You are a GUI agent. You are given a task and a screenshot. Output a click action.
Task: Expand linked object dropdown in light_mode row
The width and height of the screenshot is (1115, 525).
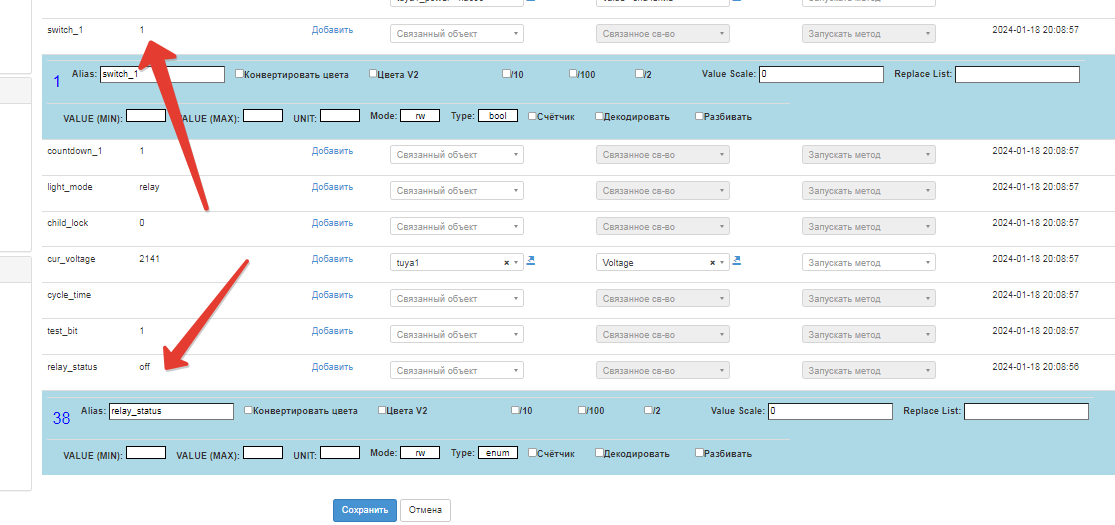pyautogui.click(x=456, y=191)
